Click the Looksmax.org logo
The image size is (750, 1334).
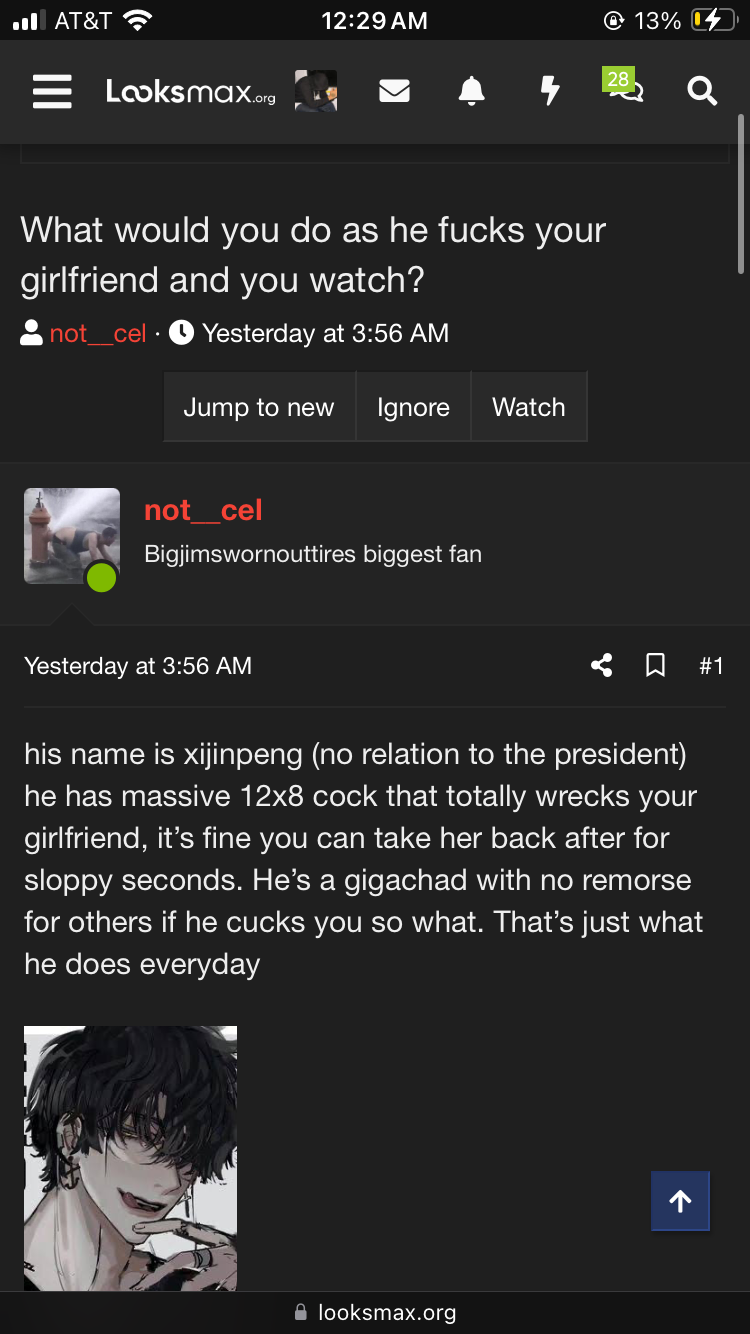tap(190, 92)
